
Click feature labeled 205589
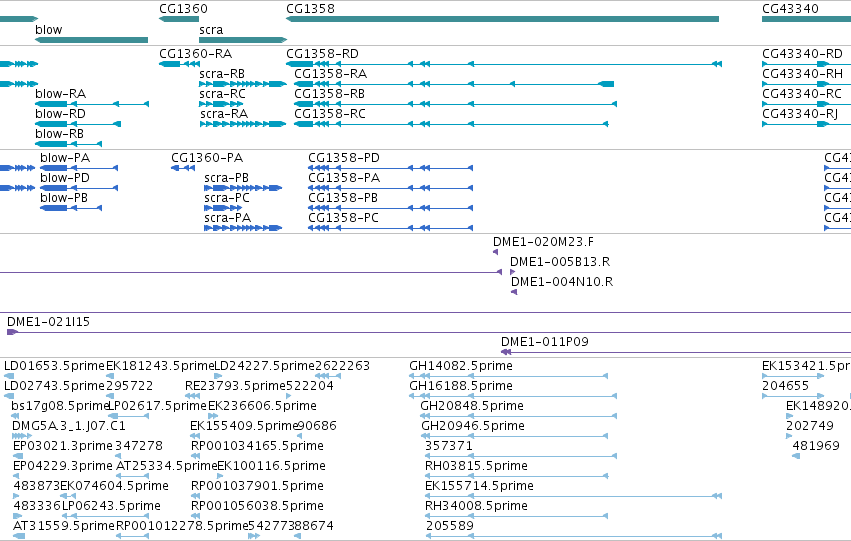click(450, 526)
